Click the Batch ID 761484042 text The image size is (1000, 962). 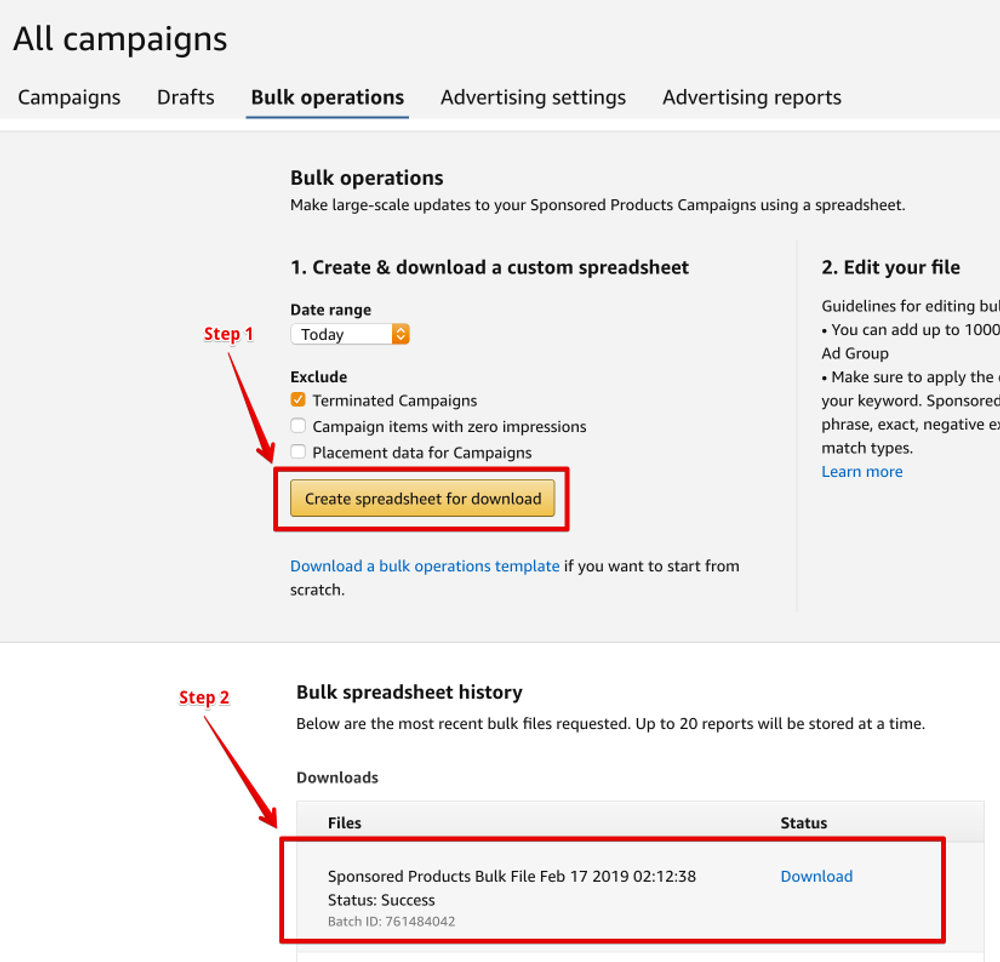coord(391,921)
